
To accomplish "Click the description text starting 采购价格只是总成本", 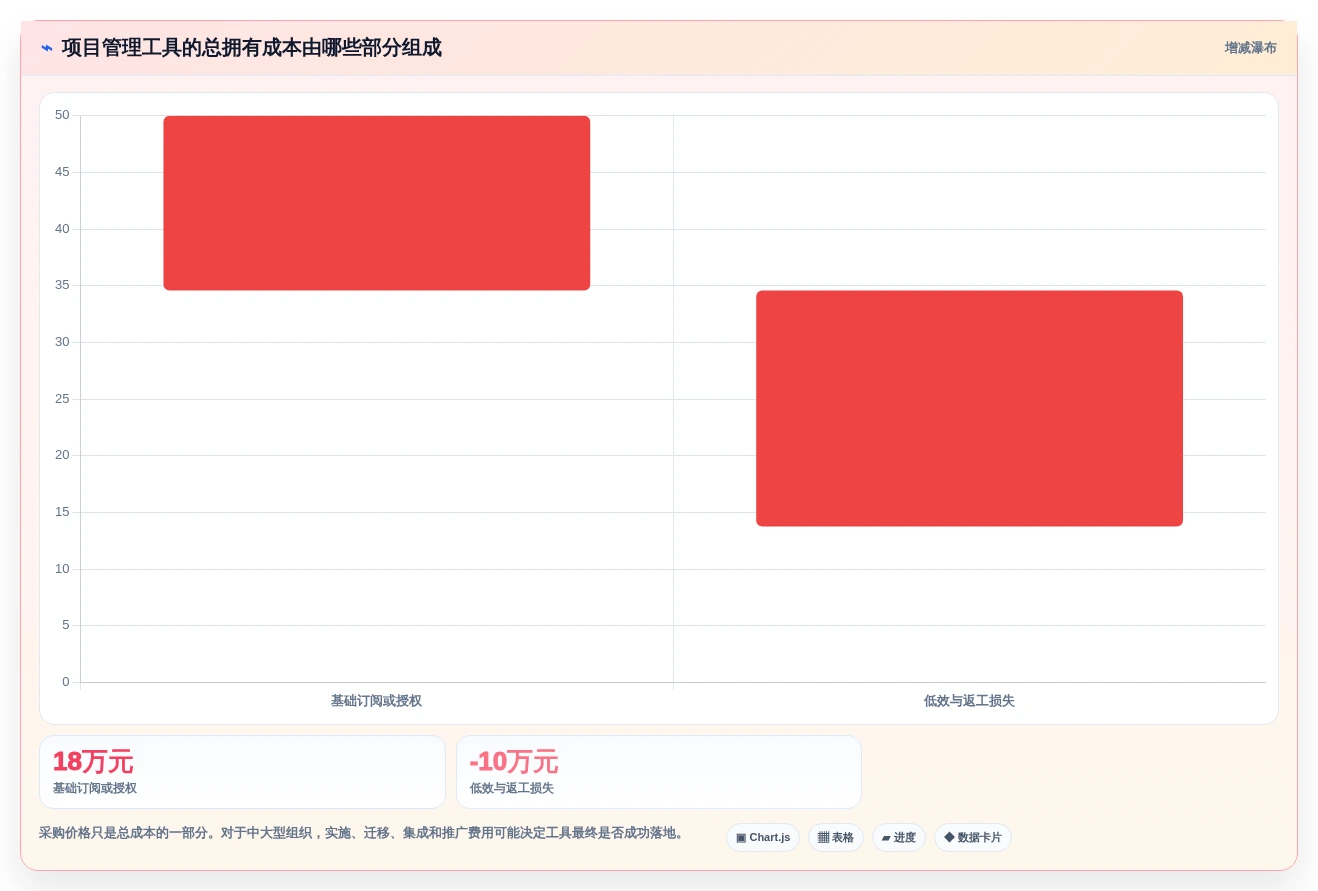I will click(362, 833).
